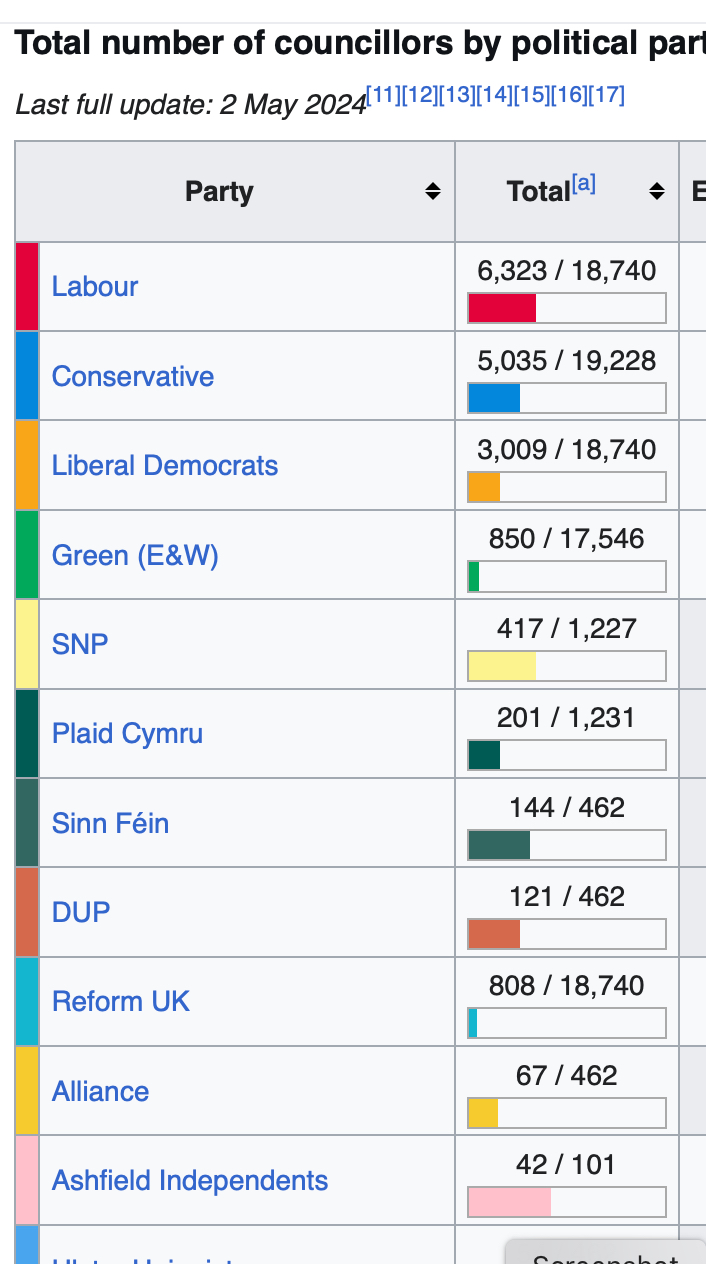Viewport: 706px width, 1264px height.
Task: Follow the DUP link
Action: pyautogui.click(x=81, y=912)
